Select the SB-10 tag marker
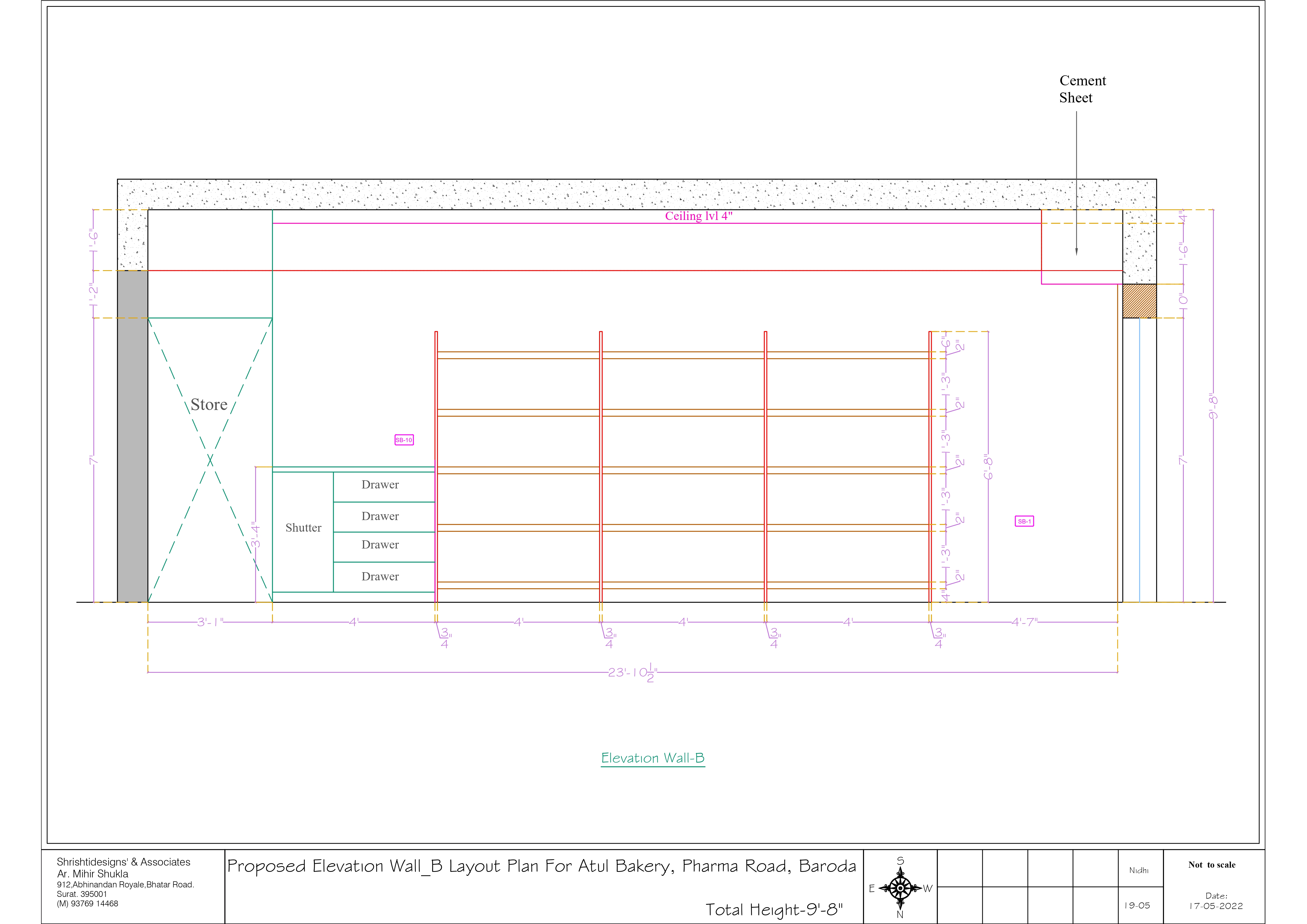This screenshot has width=1307, height=924. point(404,440)
